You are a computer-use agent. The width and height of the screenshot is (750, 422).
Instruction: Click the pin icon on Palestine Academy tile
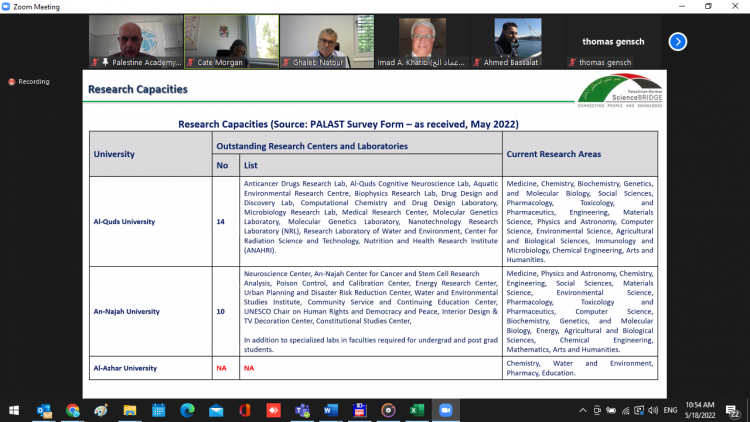pyautogui.click(x=105, y=62)
